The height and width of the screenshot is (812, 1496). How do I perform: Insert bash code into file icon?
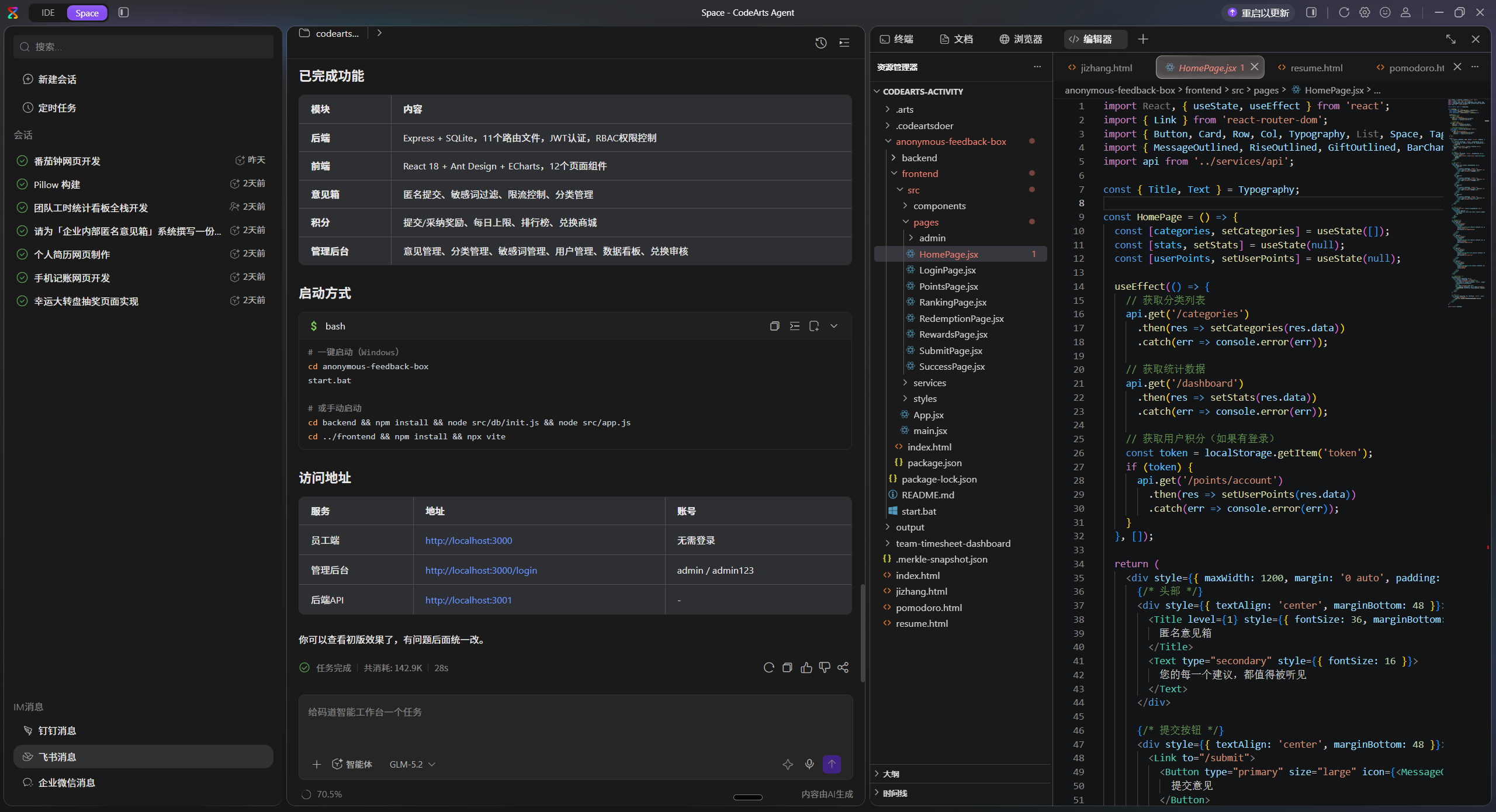[x=814, y=326]
